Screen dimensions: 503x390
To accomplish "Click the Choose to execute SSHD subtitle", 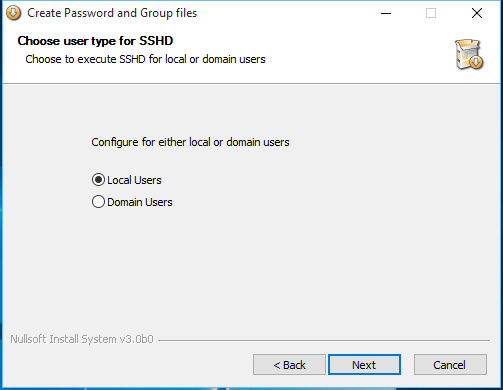I will 145,59.
